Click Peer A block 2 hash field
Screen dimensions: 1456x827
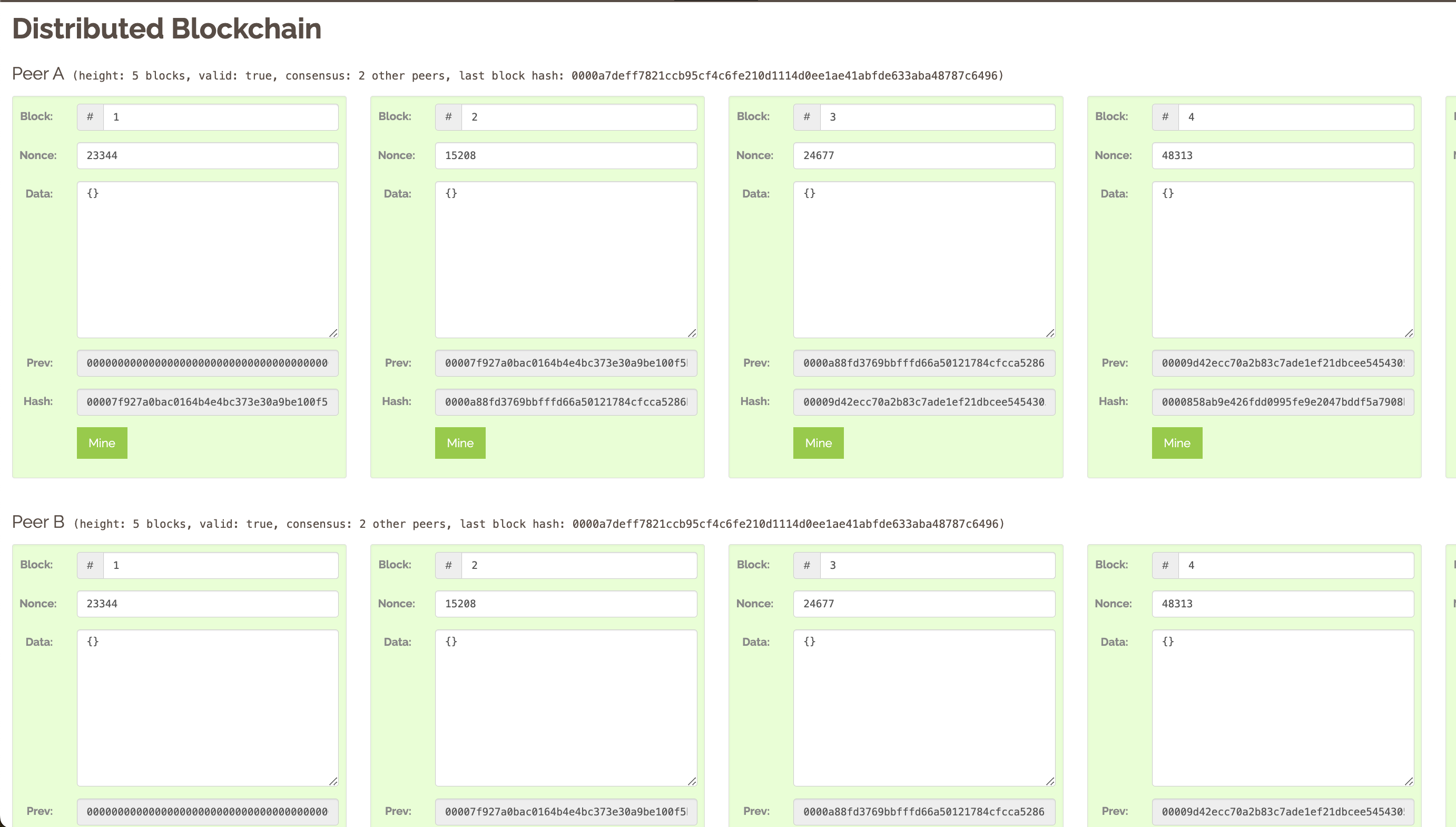coord(566,401)
